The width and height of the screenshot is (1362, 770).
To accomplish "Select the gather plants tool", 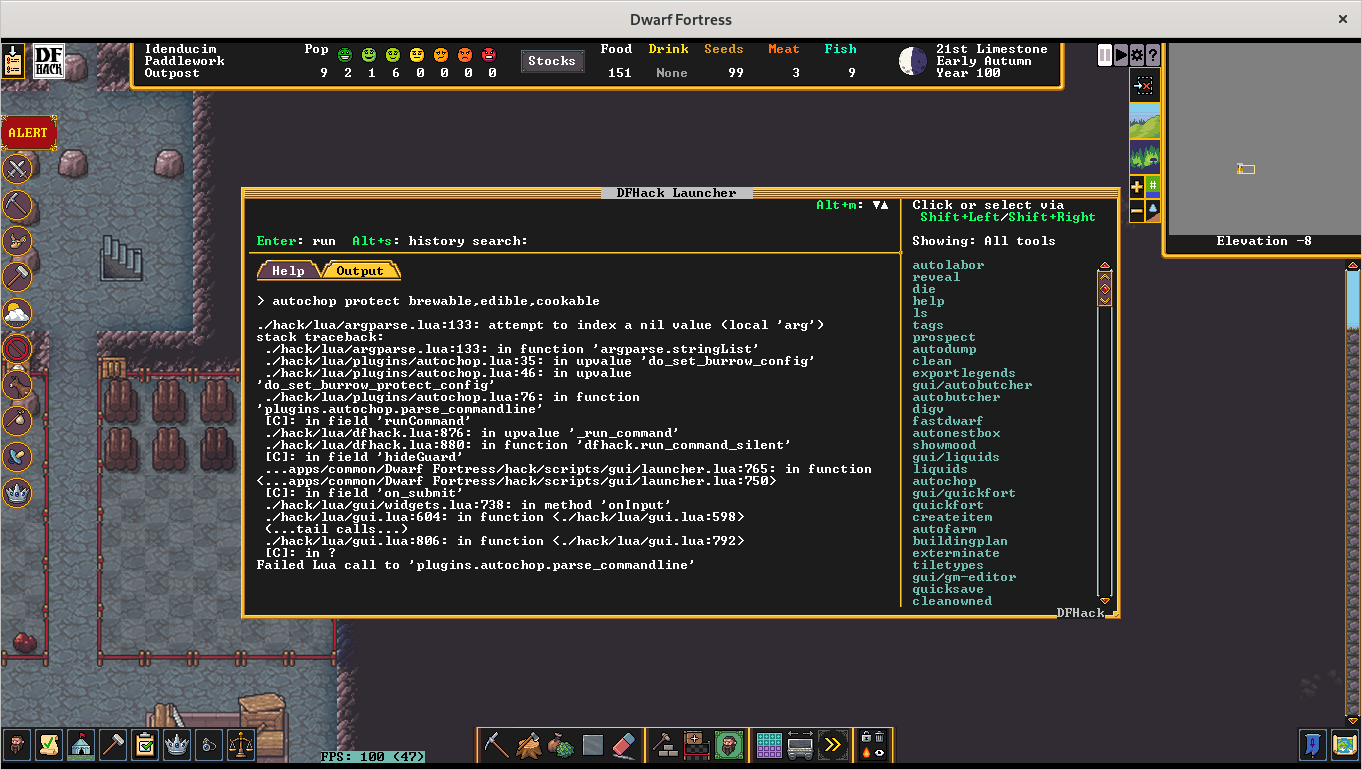I will (561, 745).
